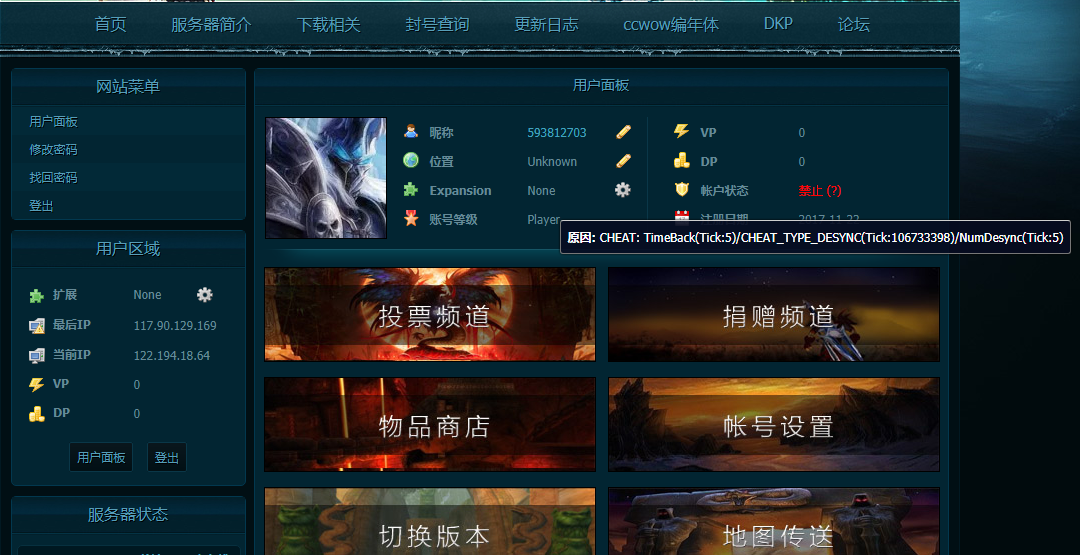This screenshot has width=1080, height=555.
Task: Click the gold coins DP icon in 用户区域
Action: point(37,414)
